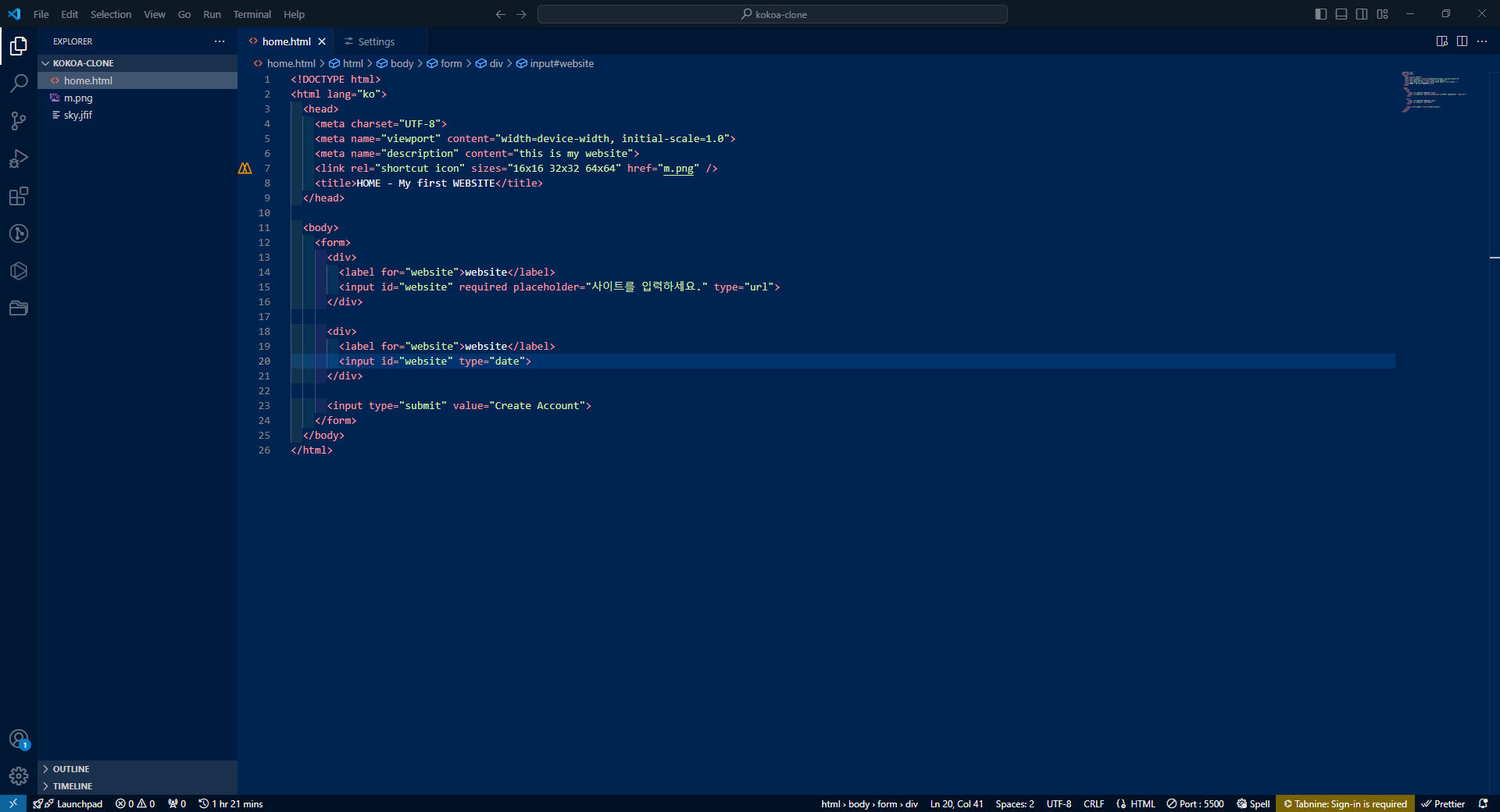Change the HTML language mode
Viewport: 1500px width, 812px height.
pyautogui.click(x=1136, y=803)
